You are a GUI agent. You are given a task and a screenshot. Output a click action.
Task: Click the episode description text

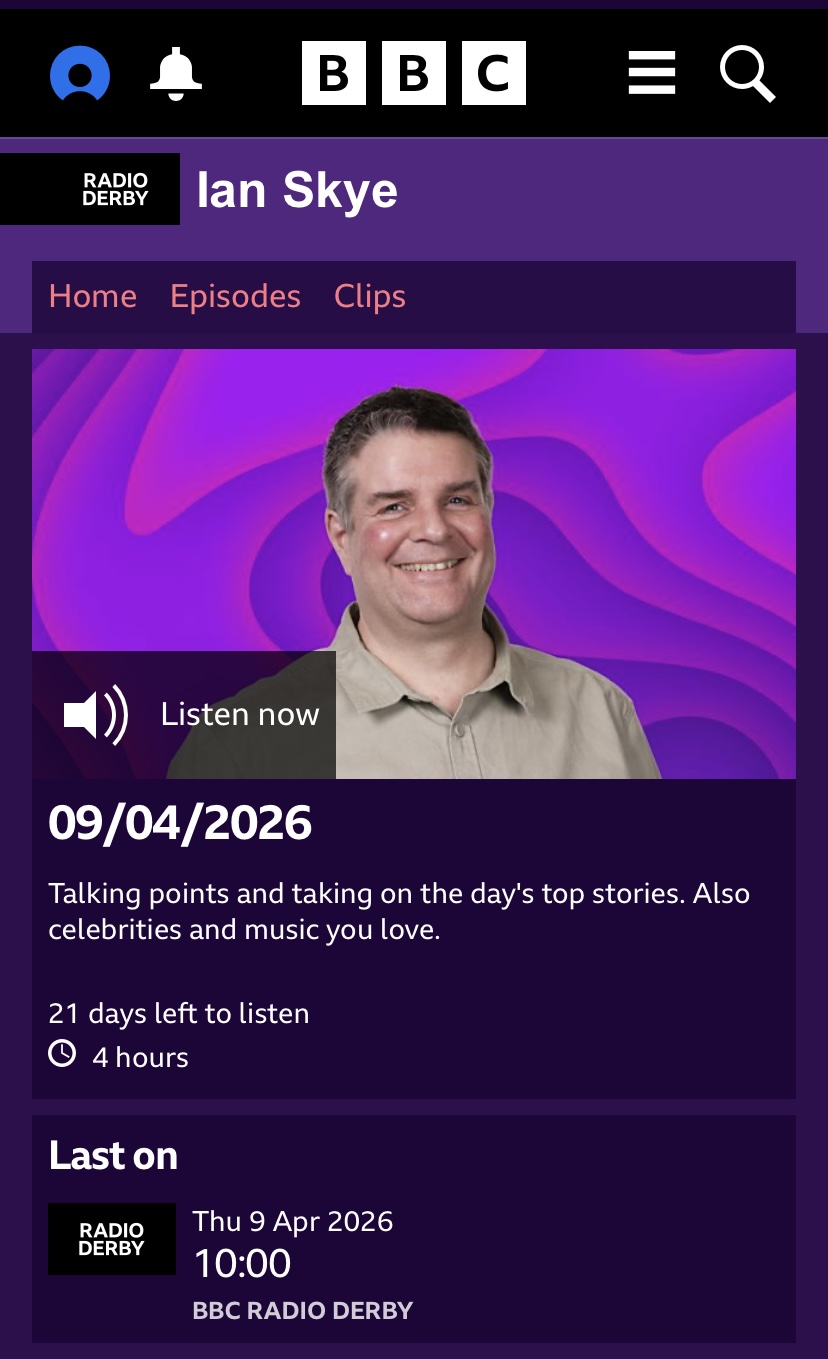click(x=399, y=911)
